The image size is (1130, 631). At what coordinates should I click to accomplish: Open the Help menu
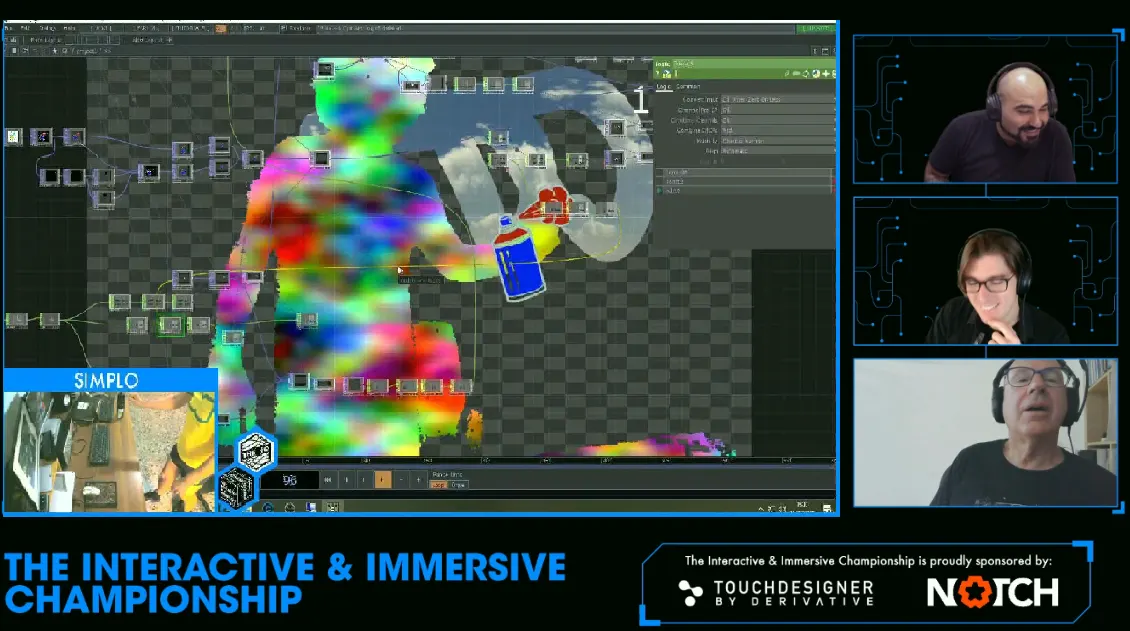tap(69, 28)
